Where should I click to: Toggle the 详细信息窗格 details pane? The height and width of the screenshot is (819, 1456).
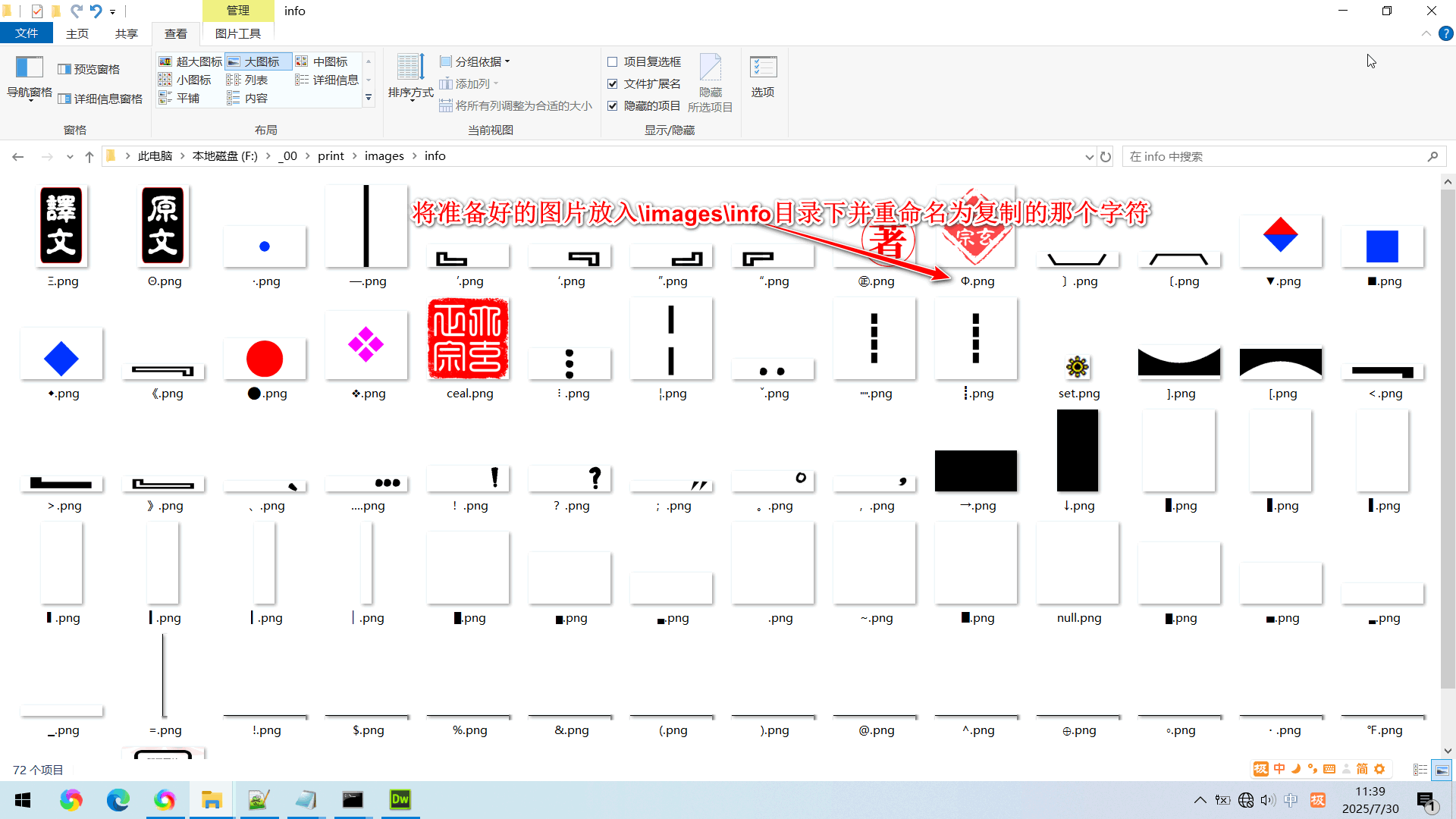(x=101, y=98)
